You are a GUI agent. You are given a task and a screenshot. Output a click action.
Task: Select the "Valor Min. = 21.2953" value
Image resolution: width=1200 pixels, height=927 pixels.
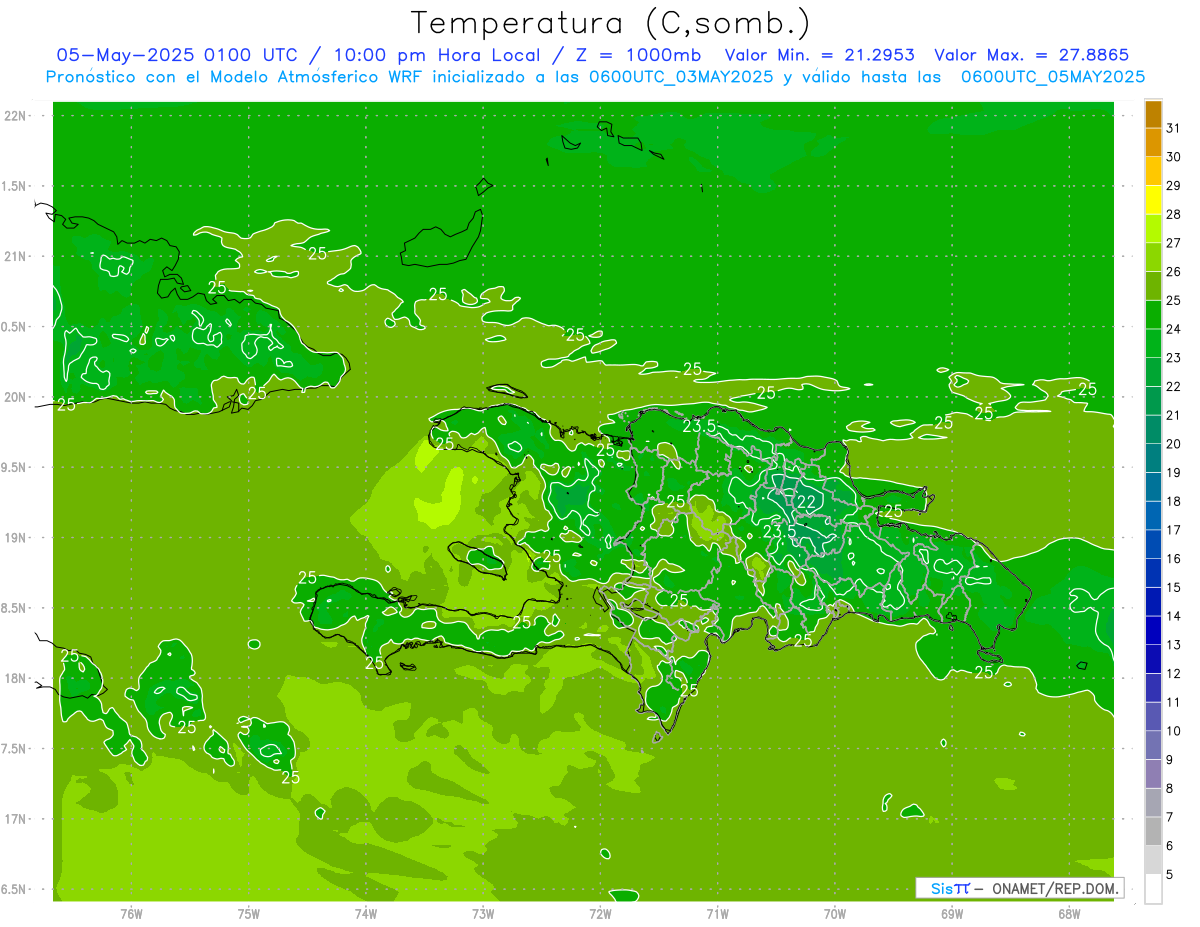click(819, 55)
